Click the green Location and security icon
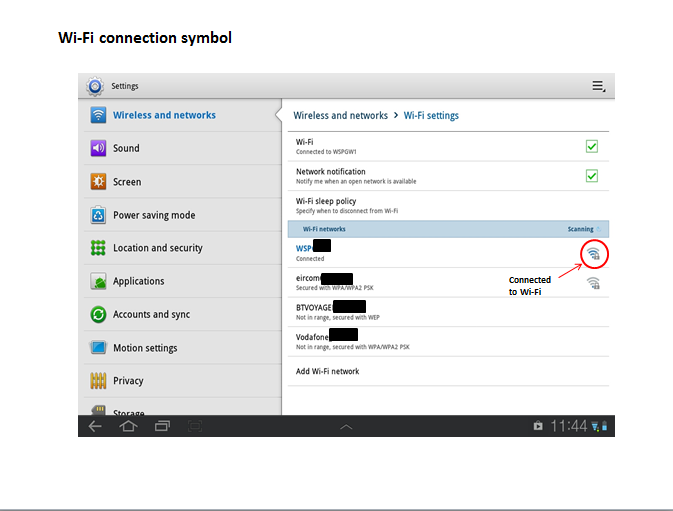Screen dimensions: 673x511 tap(98, 248)
